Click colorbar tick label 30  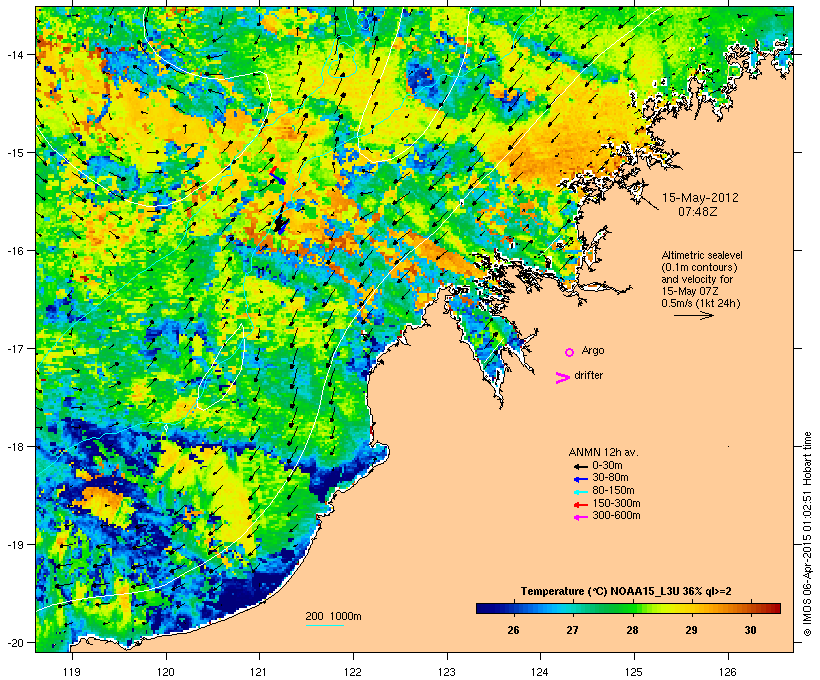[750, 630]
